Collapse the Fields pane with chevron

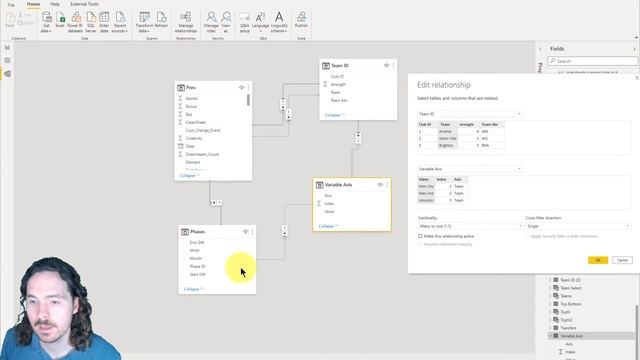(x=634, y=49)
